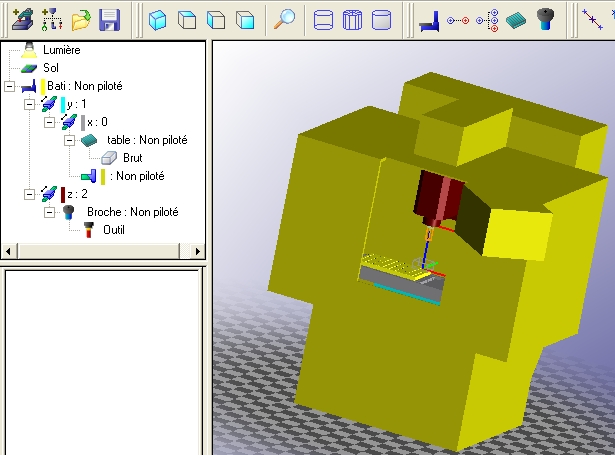Image resolution: width=615 pixels, height=455 pixels.
Task: Click the linear axis link icon
Action: [458, 20]
